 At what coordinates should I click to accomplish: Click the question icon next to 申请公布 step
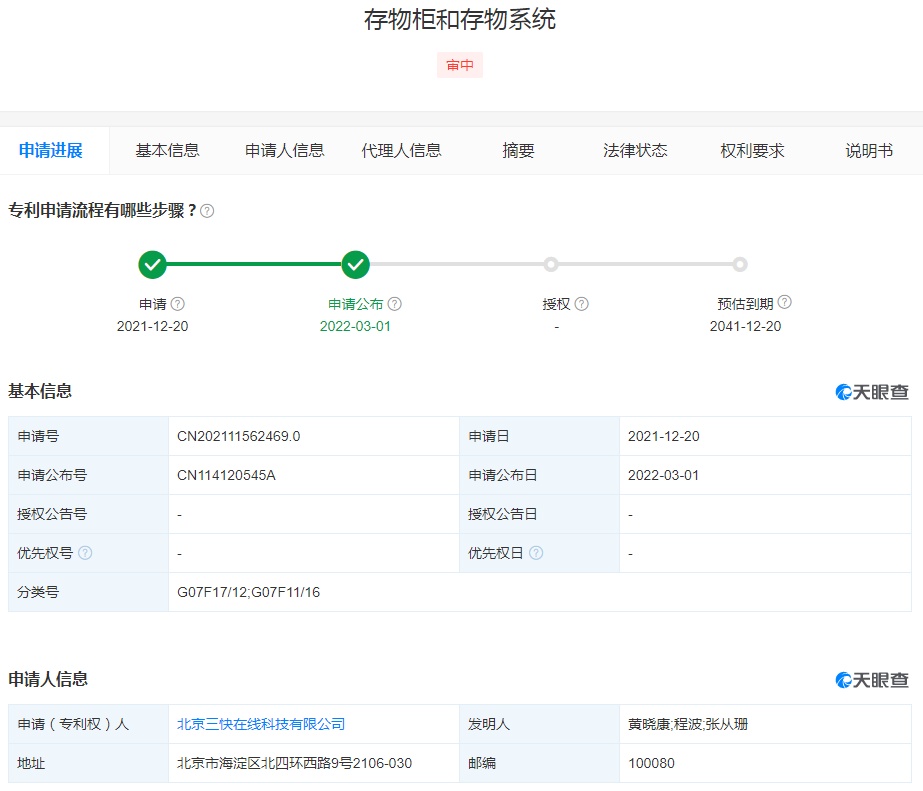coord(394,304)
